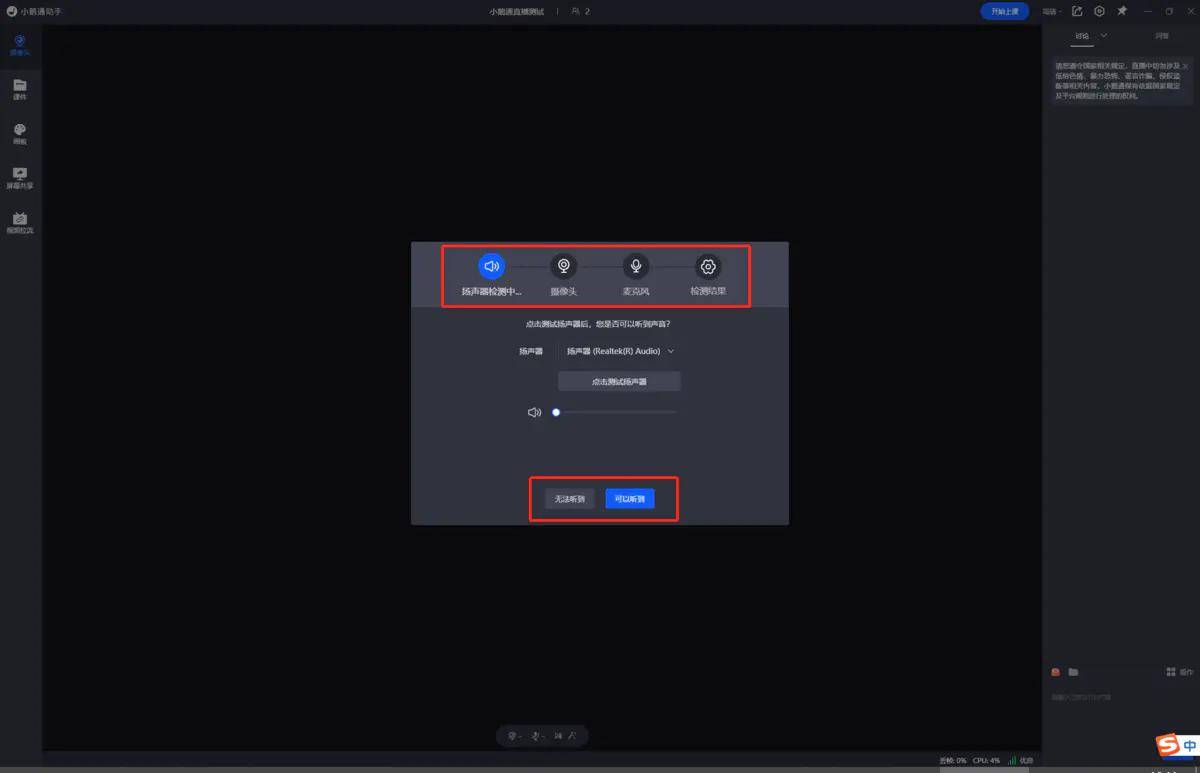Viewport: 1200px width, 773px height.
Task: Open the dropdown left of share icon
Action: tap(1051, 12)
